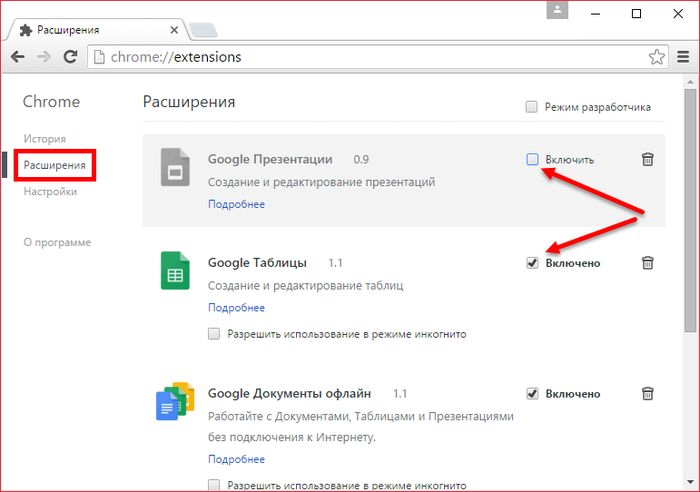
Task: Uncheck Включено for Google Таблицы
Action: click(x=532, y=263)
